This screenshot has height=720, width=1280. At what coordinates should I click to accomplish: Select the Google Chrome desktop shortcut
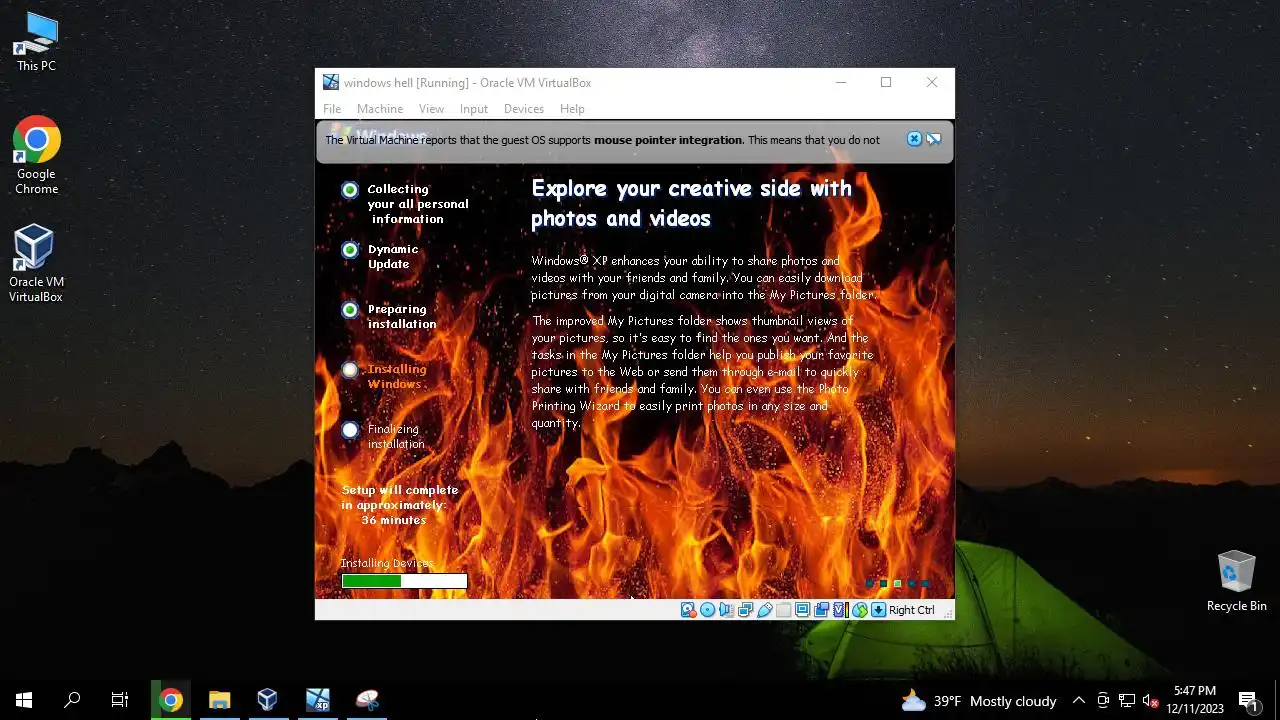[36, 156]
